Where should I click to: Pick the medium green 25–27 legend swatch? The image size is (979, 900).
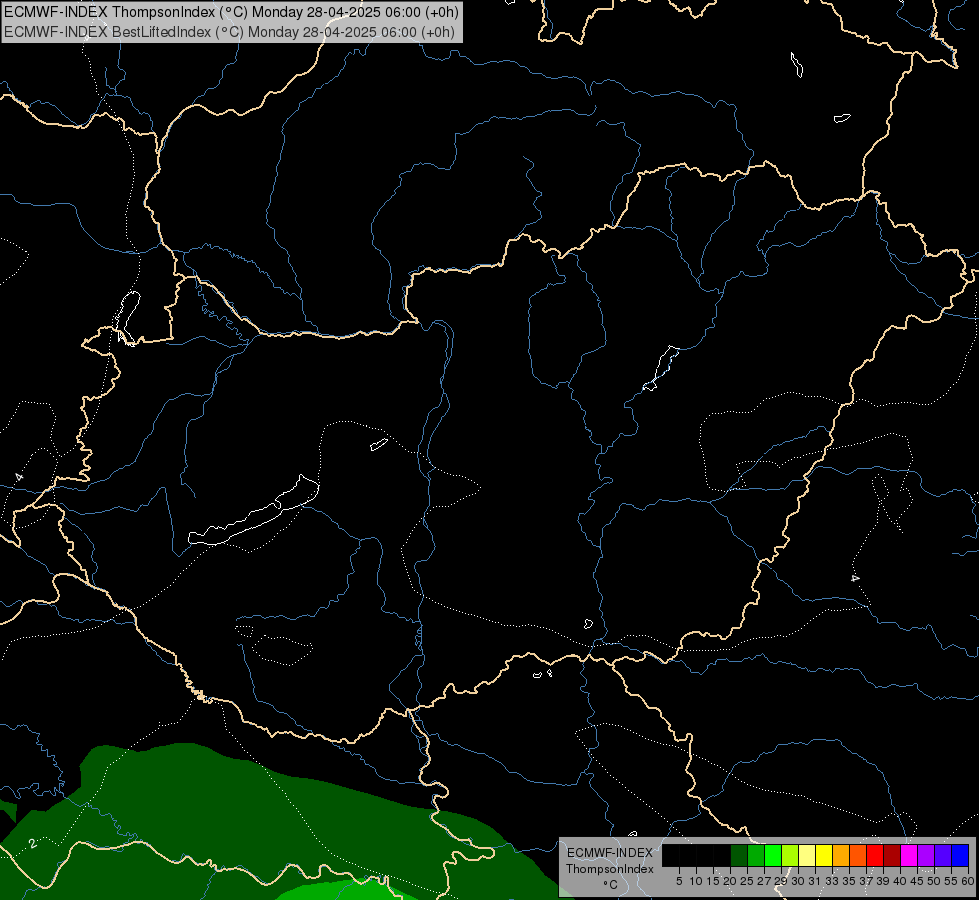pyautogui.click(x=756, y=855)
